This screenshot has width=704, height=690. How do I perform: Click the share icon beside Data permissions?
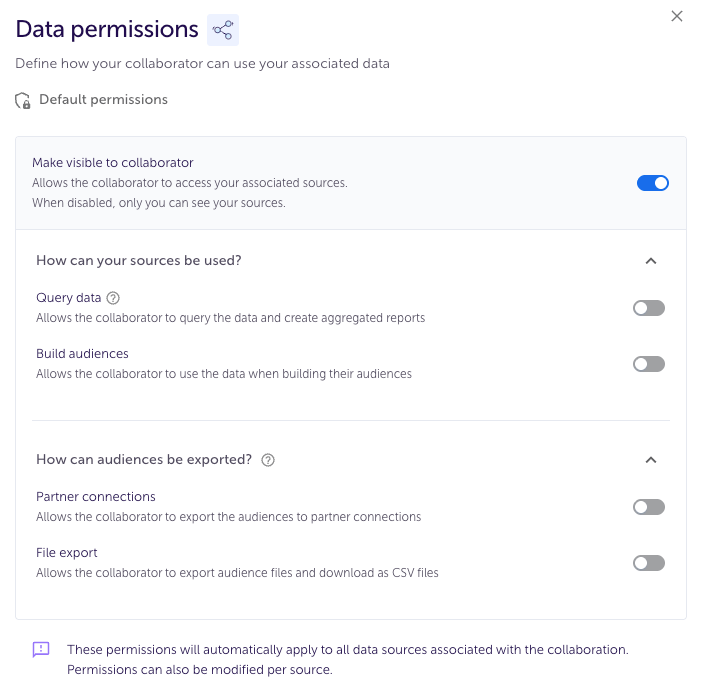223,30
